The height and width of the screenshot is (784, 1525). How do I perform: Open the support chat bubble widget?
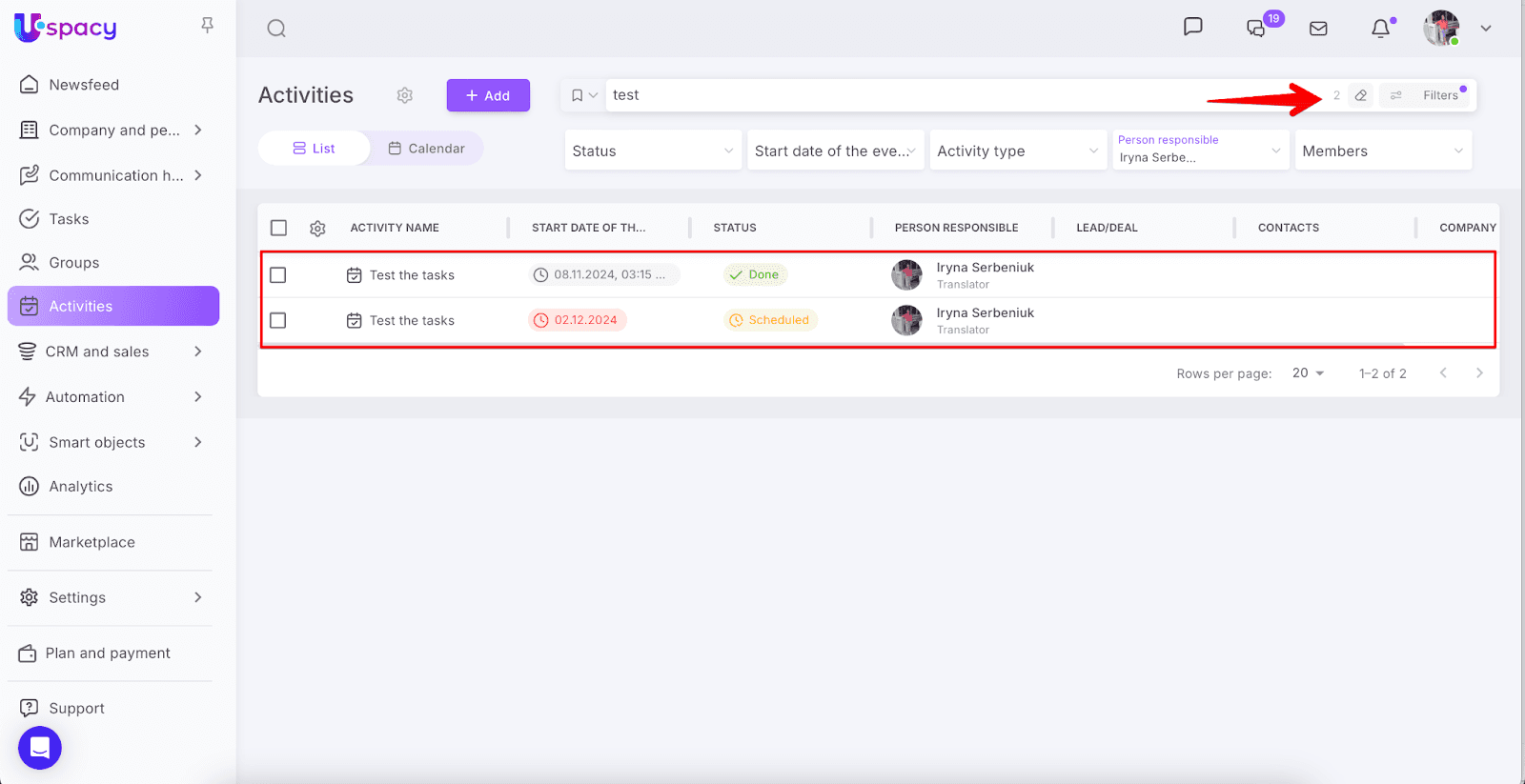pos(40,748)
